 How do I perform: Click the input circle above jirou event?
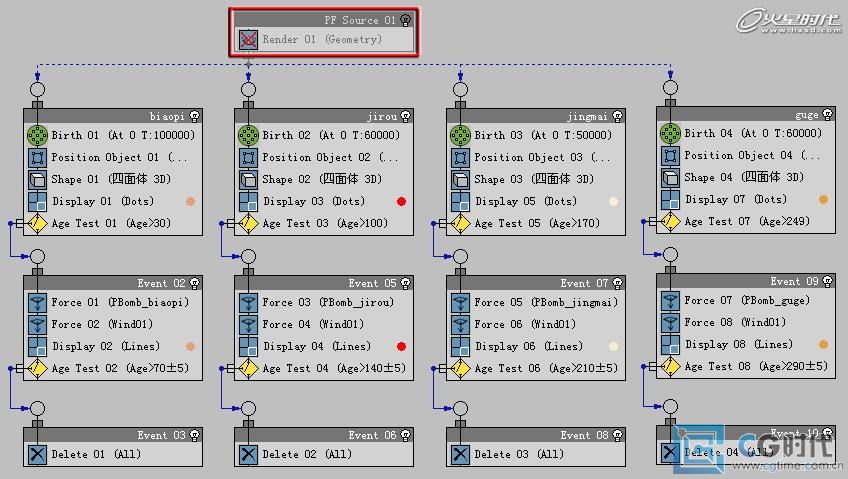pyautogui.click(x=248, y=89)
